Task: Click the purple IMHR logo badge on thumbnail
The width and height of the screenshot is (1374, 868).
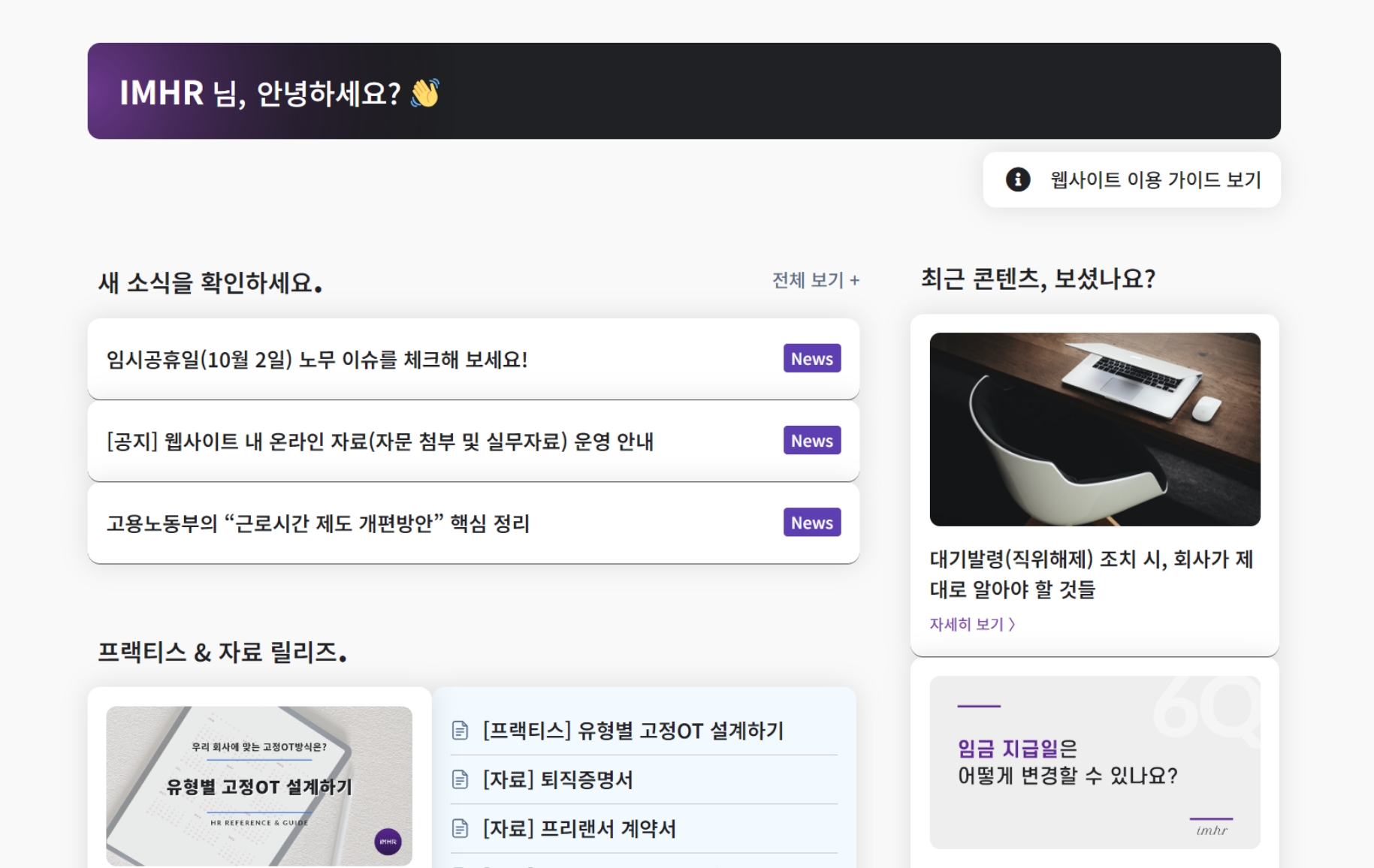Action: [x=388, y=842]
